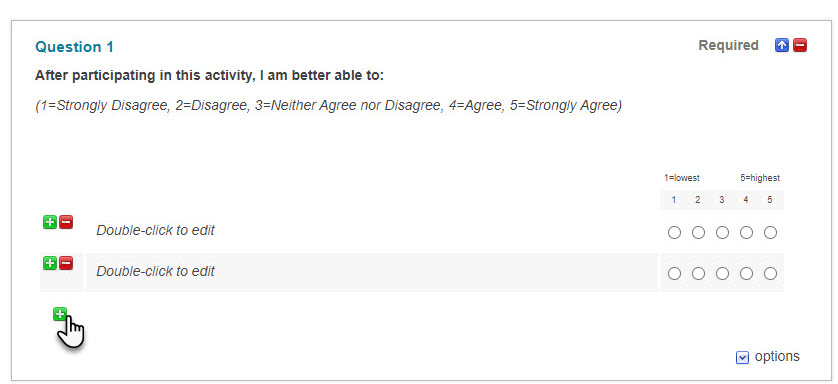The height and width of the screenshot is (384, 838).
Task: Click the Required label
Action: tap(728, 46)
